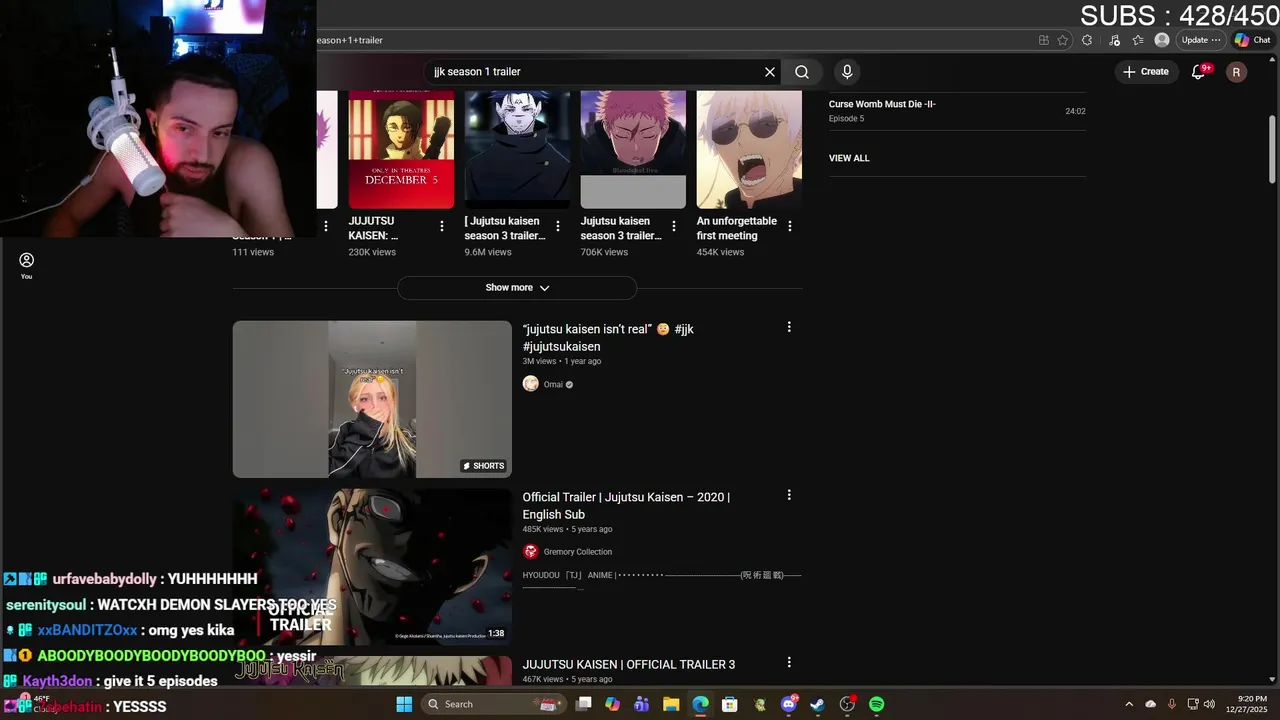Image resolution: width=1280 pixels, height=720 pixels.
Task: Add page to favorites with star icon
Action: click(x=1063, y=40)
